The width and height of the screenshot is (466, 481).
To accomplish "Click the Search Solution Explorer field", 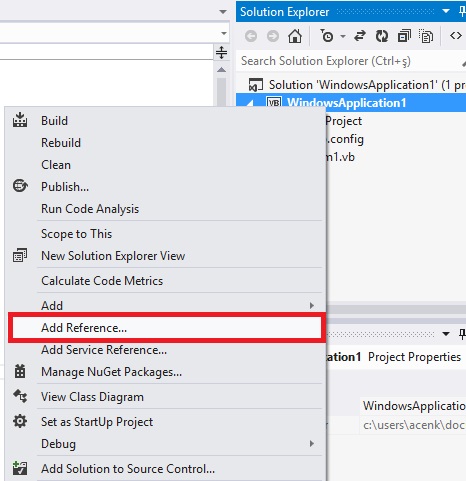I will point(350,61).
